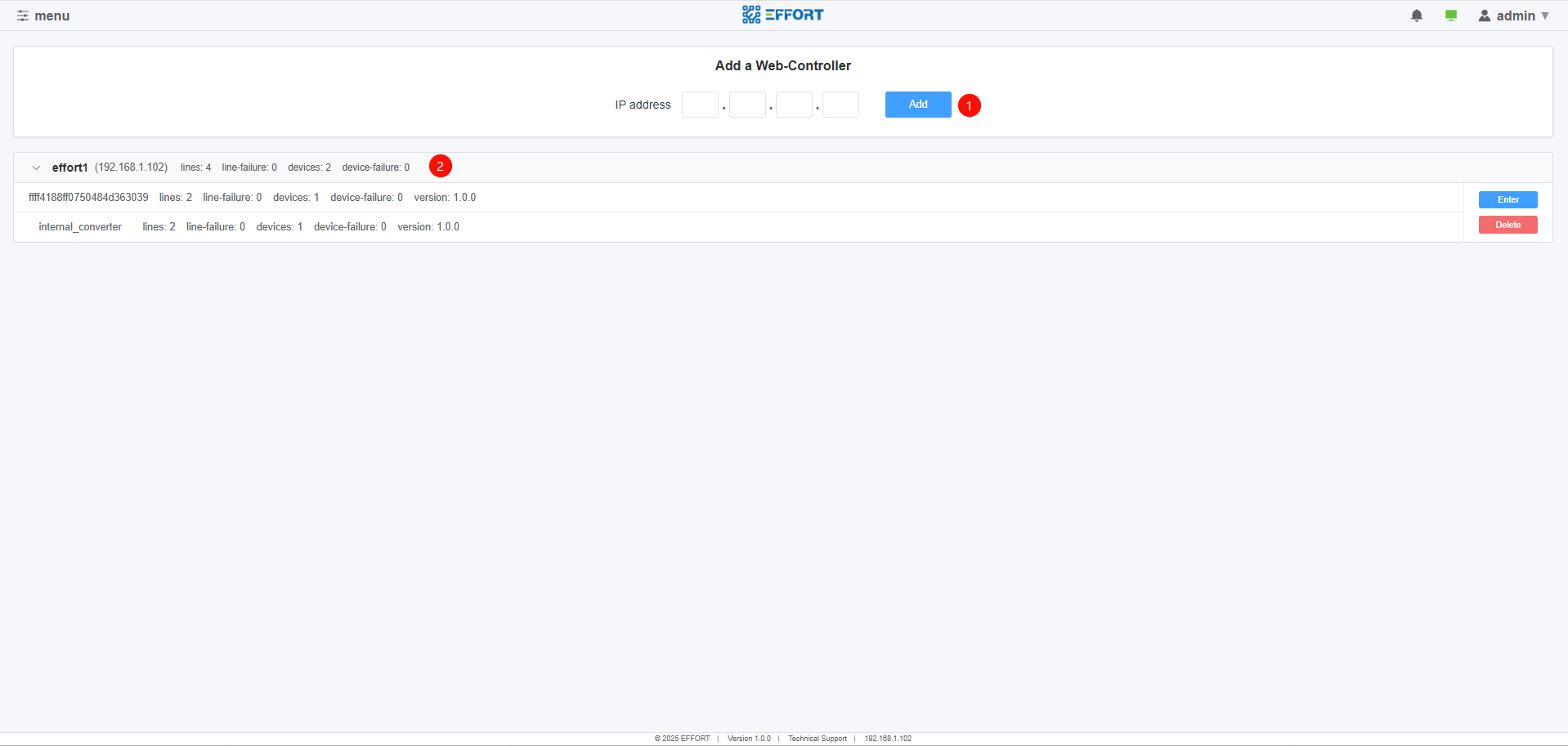Focus the second IP address octet field

pyautogui.click(x=747, y=105)
